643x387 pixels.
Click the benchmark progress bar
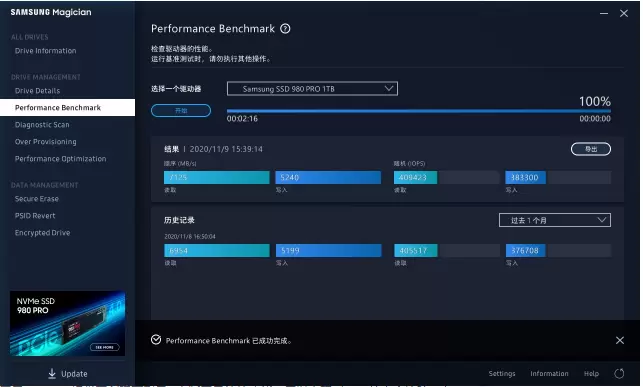419,111
